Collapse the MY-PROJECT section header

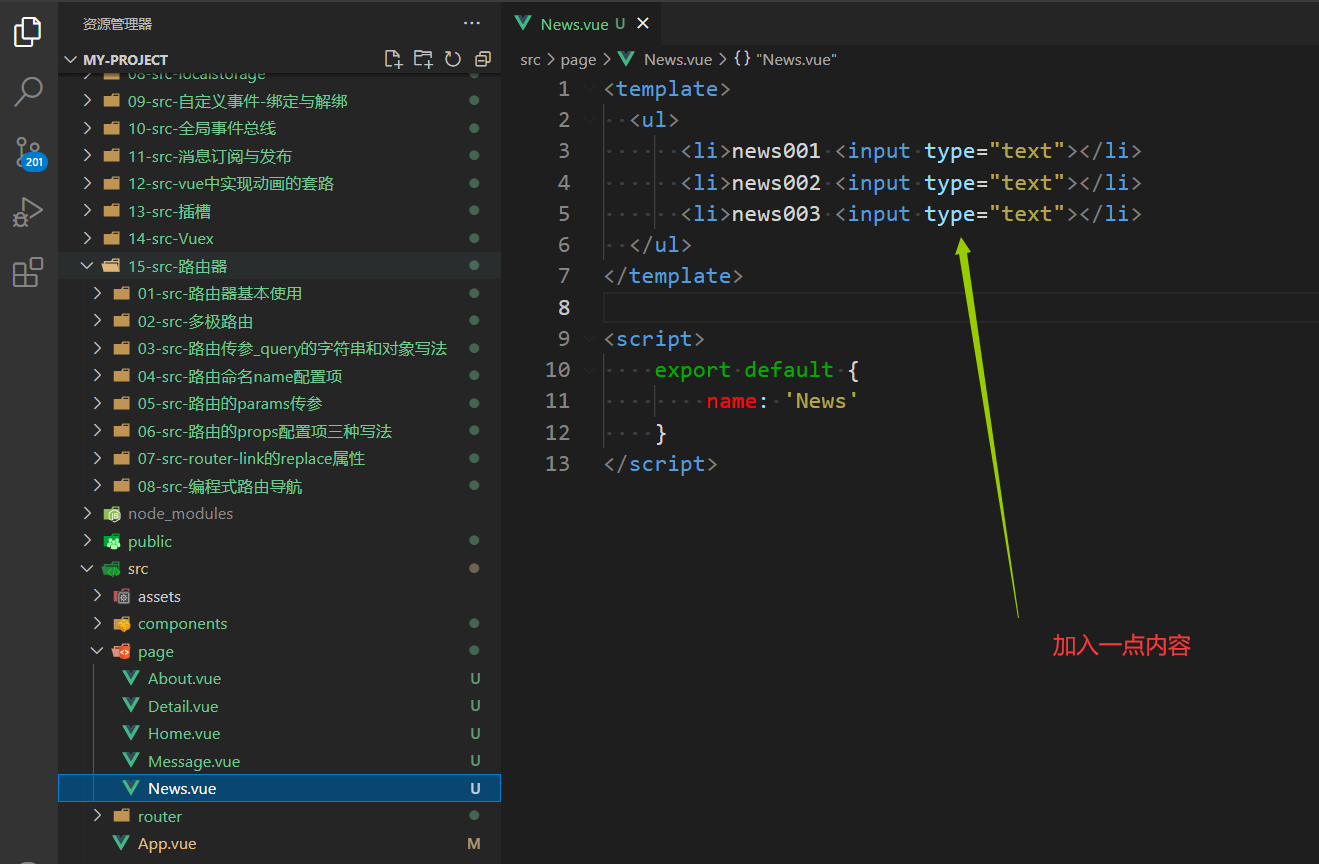point(280,59)
